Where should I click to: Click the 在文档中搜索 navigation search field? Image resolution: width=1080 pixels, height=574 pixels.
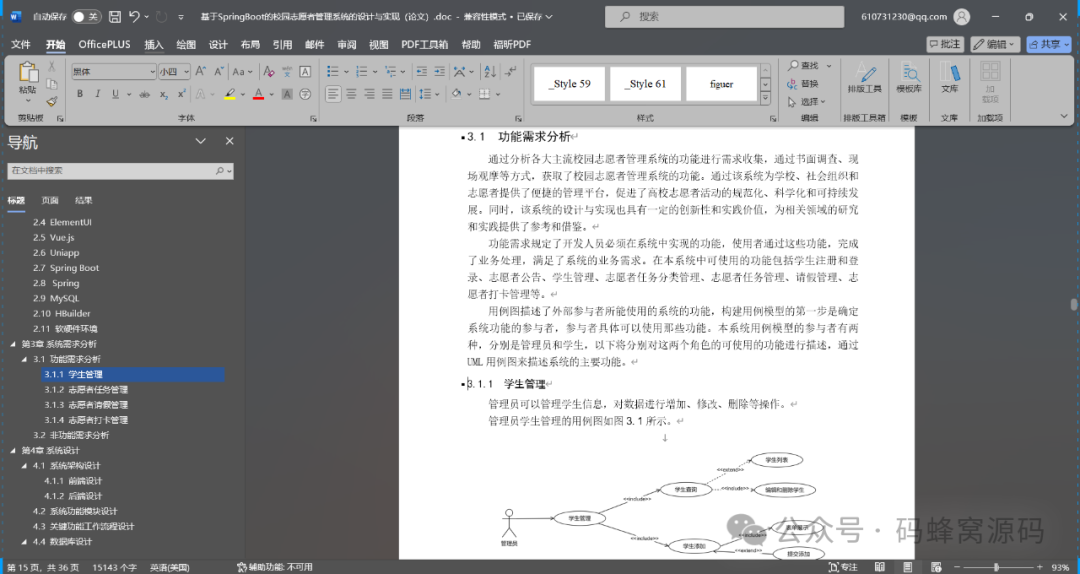pyautogui.click(x=121, y=170)
